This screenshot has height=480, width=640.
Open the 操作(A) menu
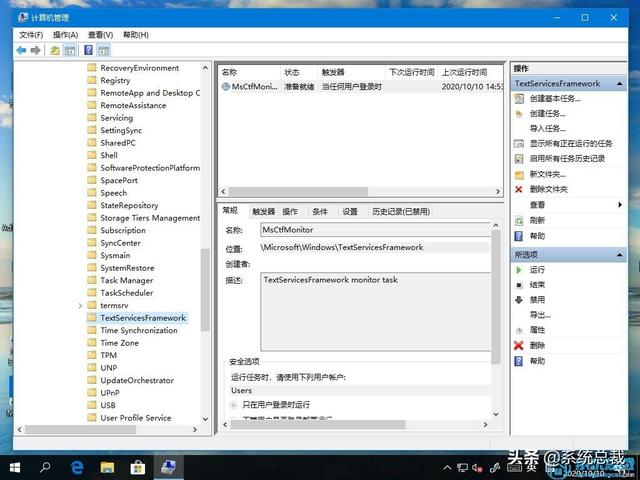(x=65, y=35)
